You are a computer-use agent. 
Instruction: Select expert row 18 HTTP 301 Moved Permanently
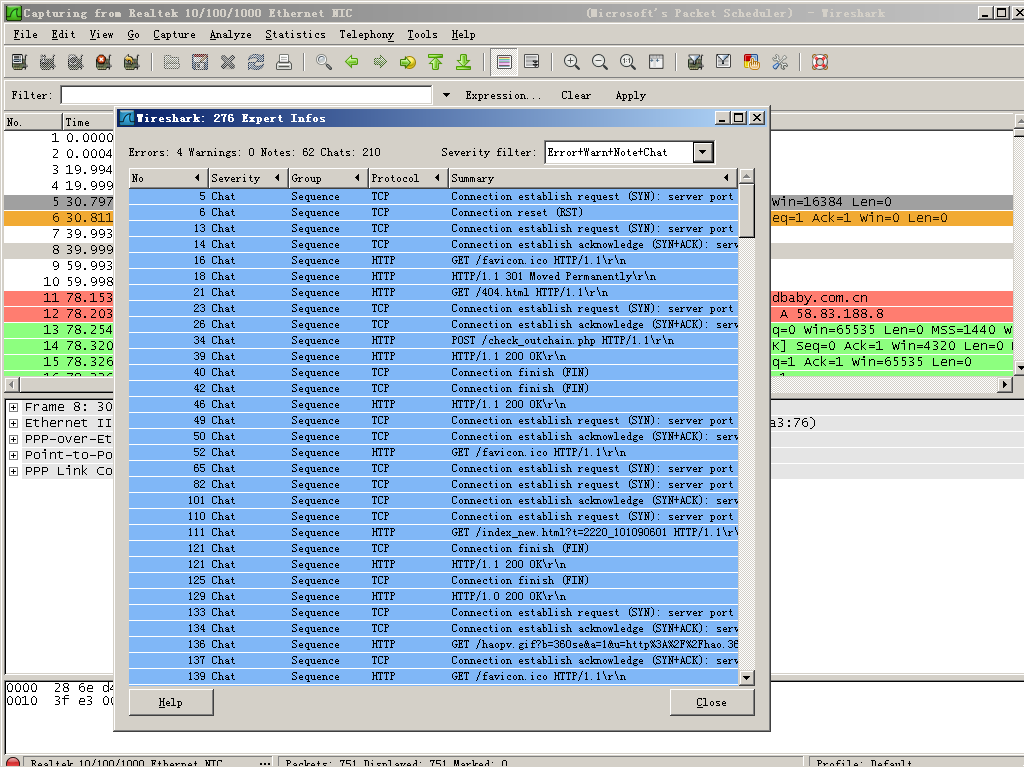click(x=434, y=277)
